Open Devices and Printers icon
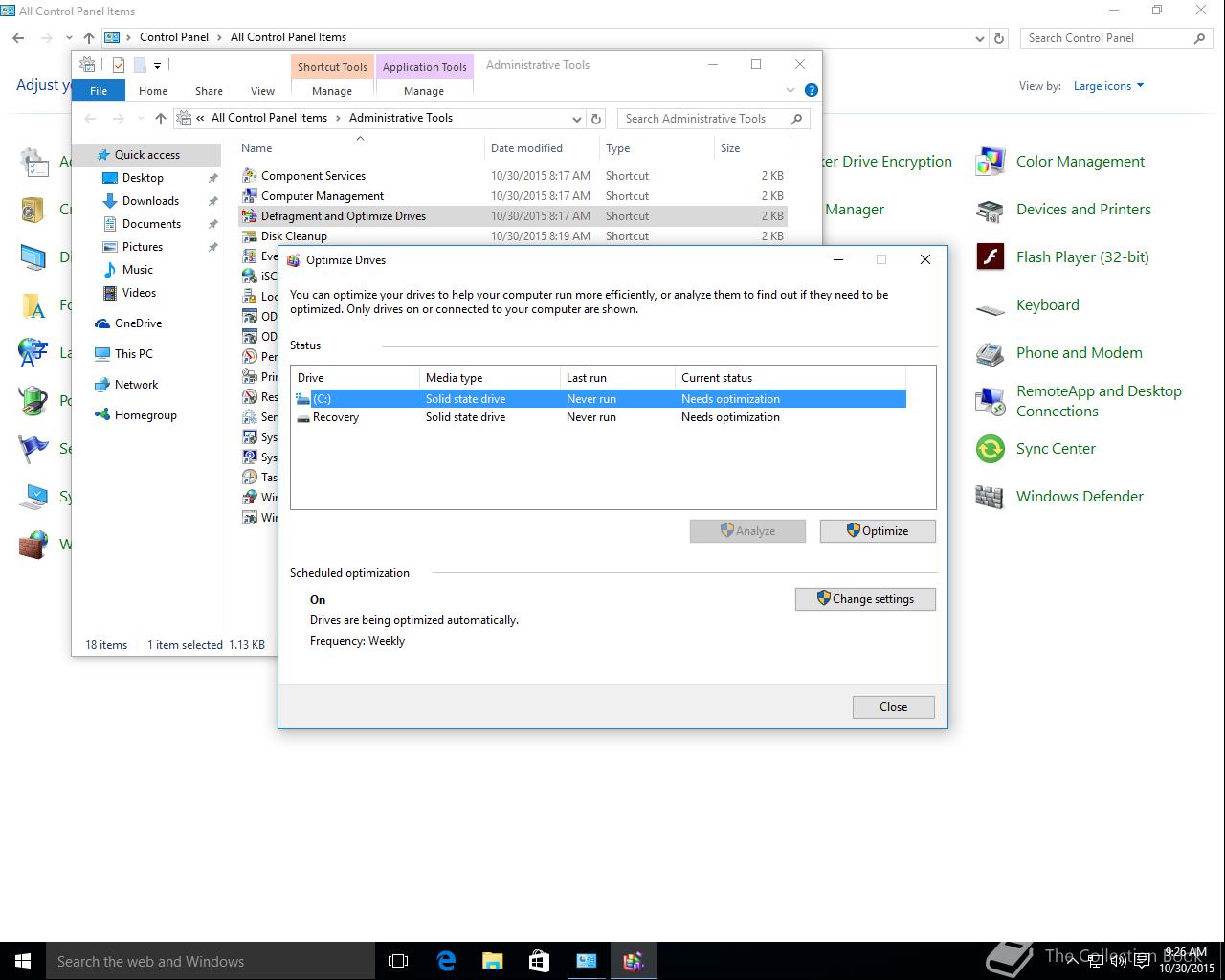This screenshot has height=980, width=1225. [990, 210]
